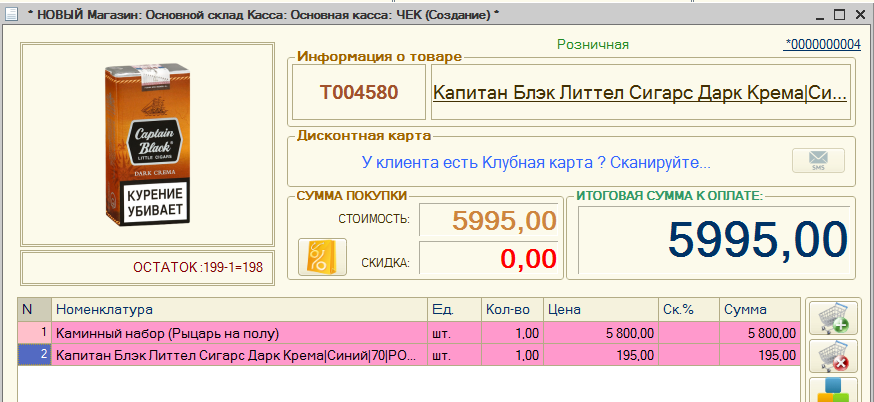The width and height of the screenshot is (874, 402).
Task: Click quantity 1,00 for Каминный набор
Action: click(512, 333)
